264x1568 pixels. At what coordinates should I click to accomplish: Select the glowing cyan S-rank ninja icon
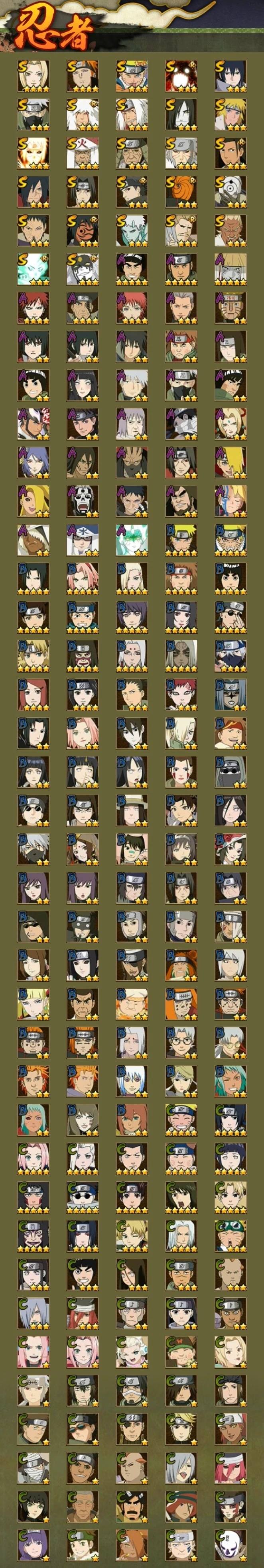point(33,268)
